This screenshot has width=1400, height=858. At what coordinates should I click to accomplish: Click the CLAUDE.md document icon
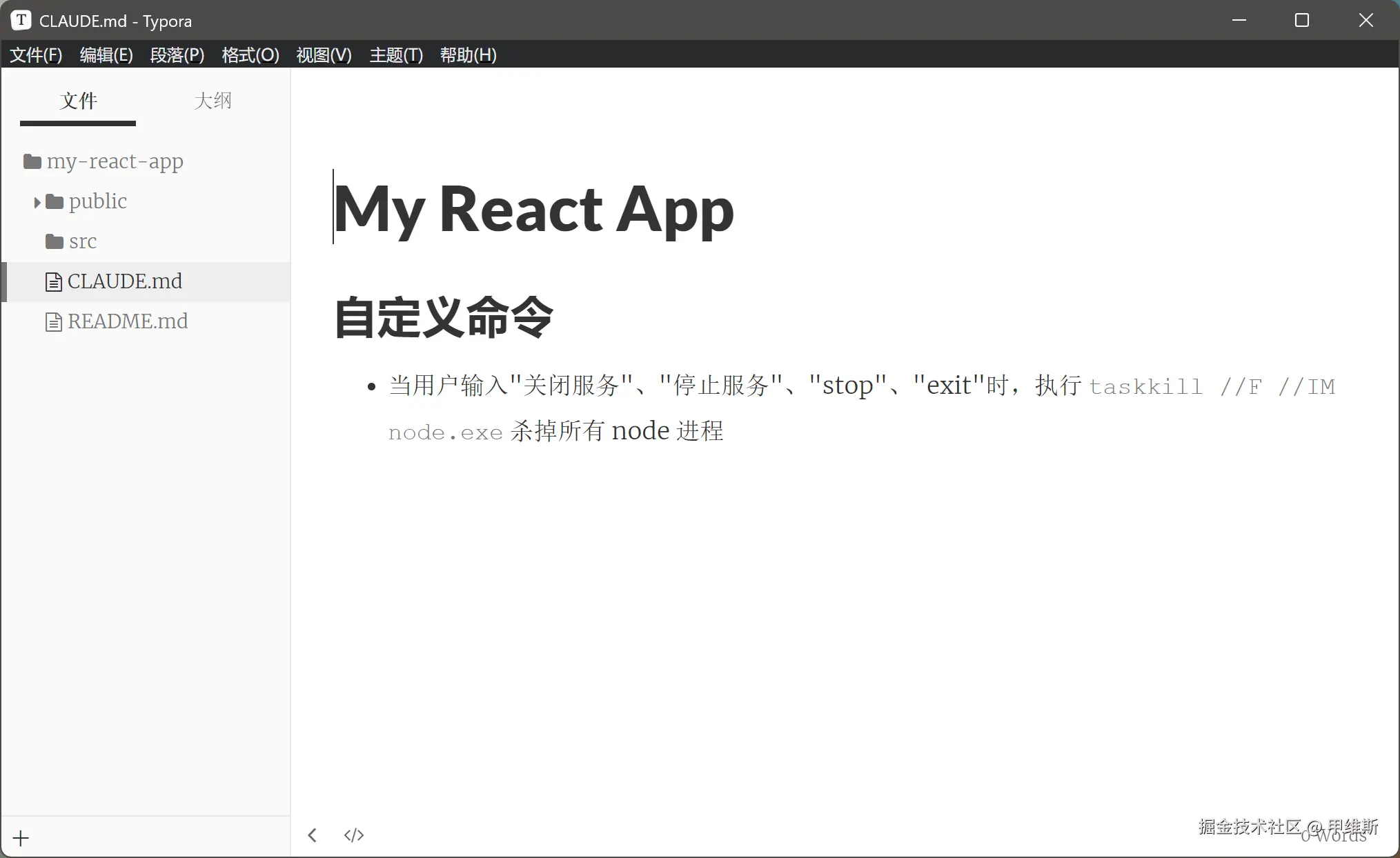point(54,282)
